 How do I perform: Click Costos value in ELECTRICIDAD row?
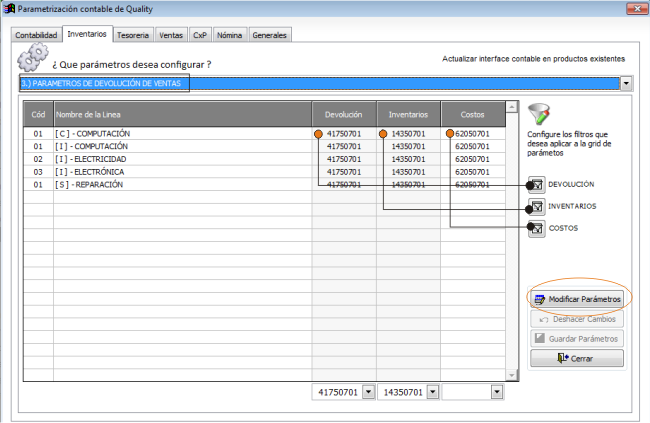[473, 159]
